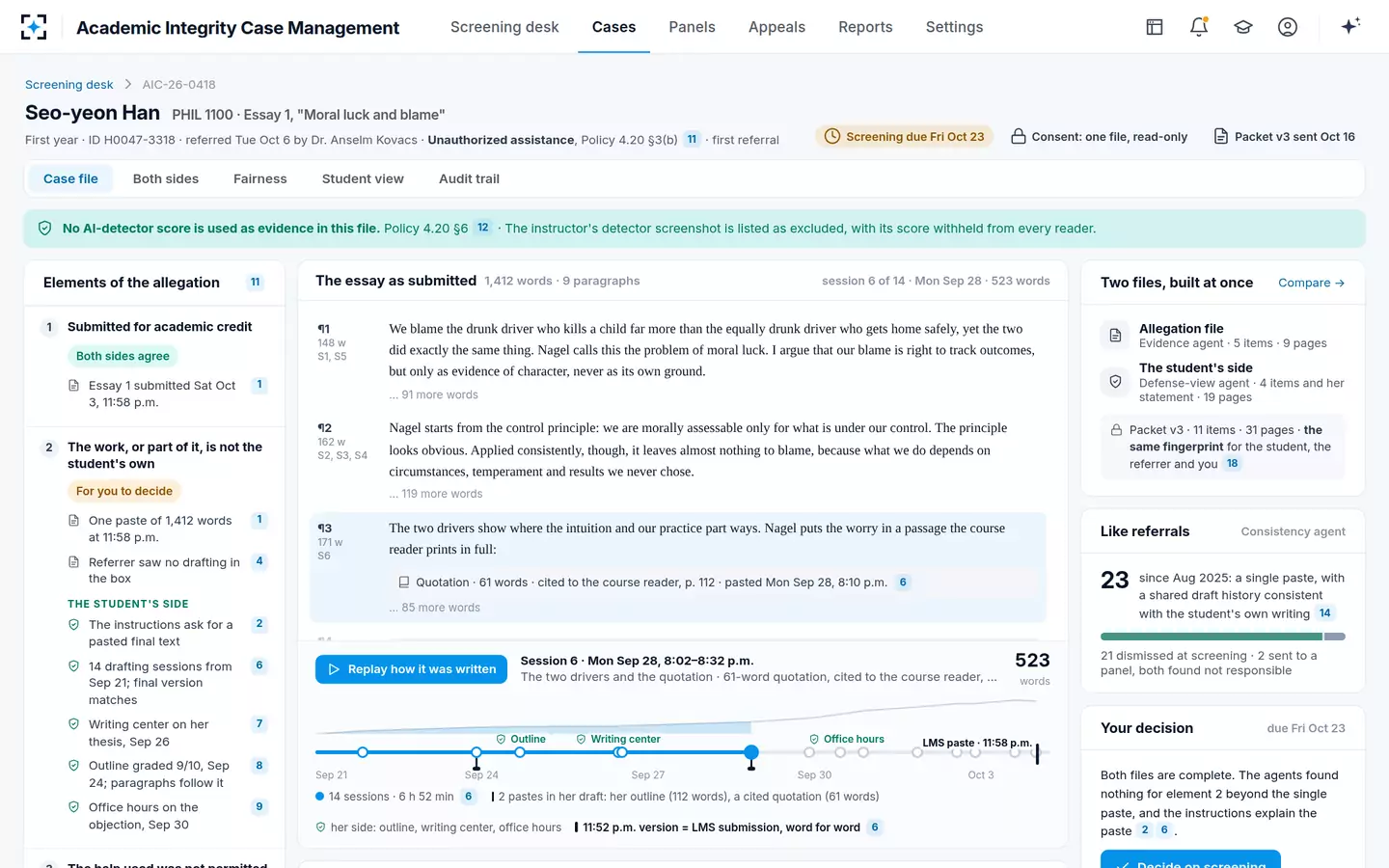This screenshot has width=1389, height=868.
Task: Expand '119 more words' in paragraph 2
Action: click(436, 494)
